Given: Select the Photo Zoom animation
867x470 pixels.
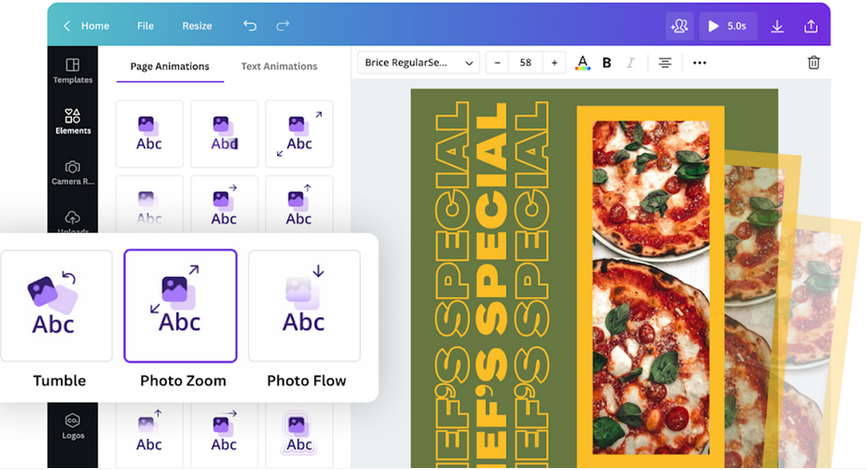Looking at the screenshot, I should pos(181,306).
